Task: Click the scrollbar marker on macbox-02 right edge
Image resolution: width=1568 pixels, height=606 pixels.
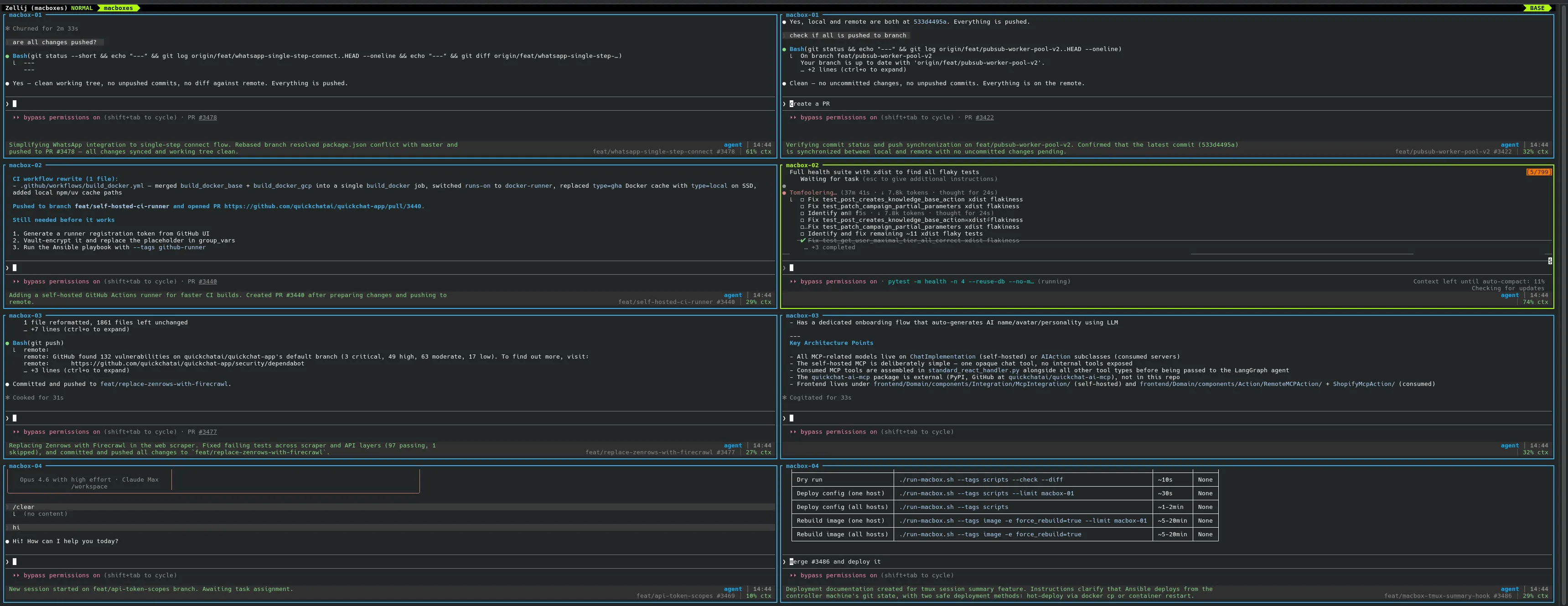Action: coord(1549,261)
